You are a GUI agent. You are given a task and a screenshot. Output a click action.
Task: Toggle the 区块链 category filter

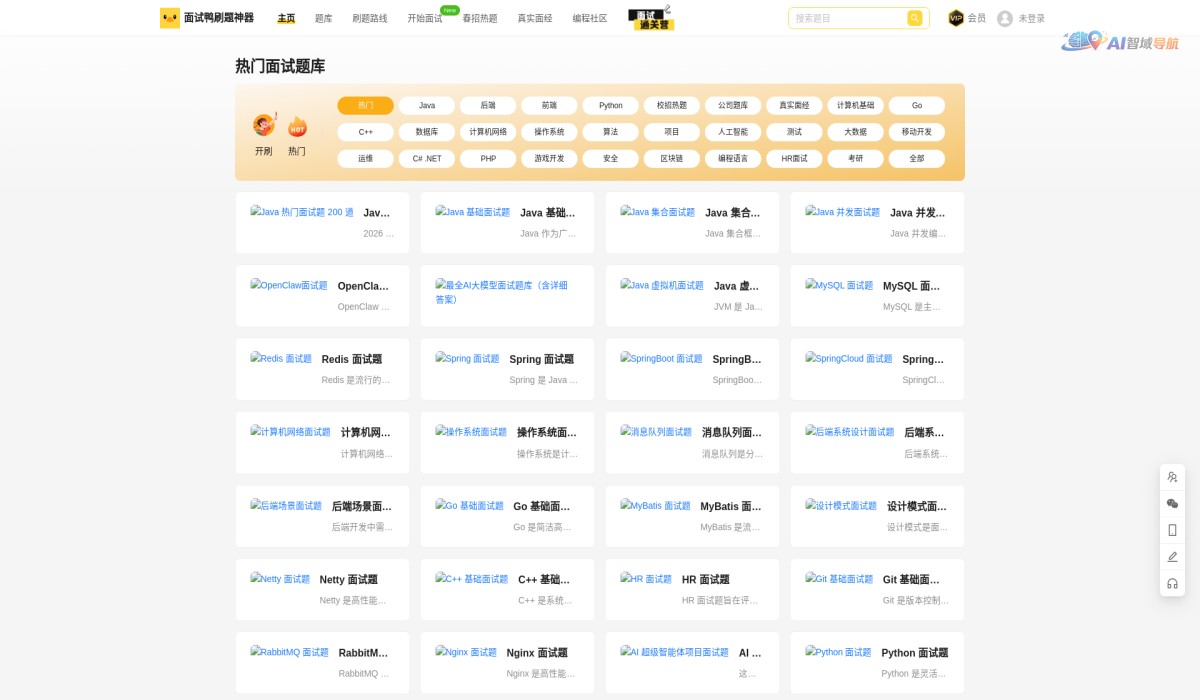pyautogui.click(x=671, y=158)
